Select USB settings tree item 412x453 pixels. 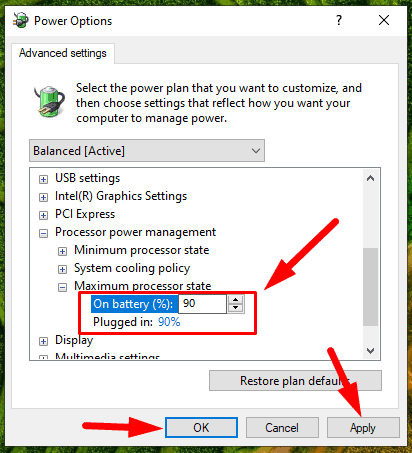pyautogui.click(x=88, y=178)
